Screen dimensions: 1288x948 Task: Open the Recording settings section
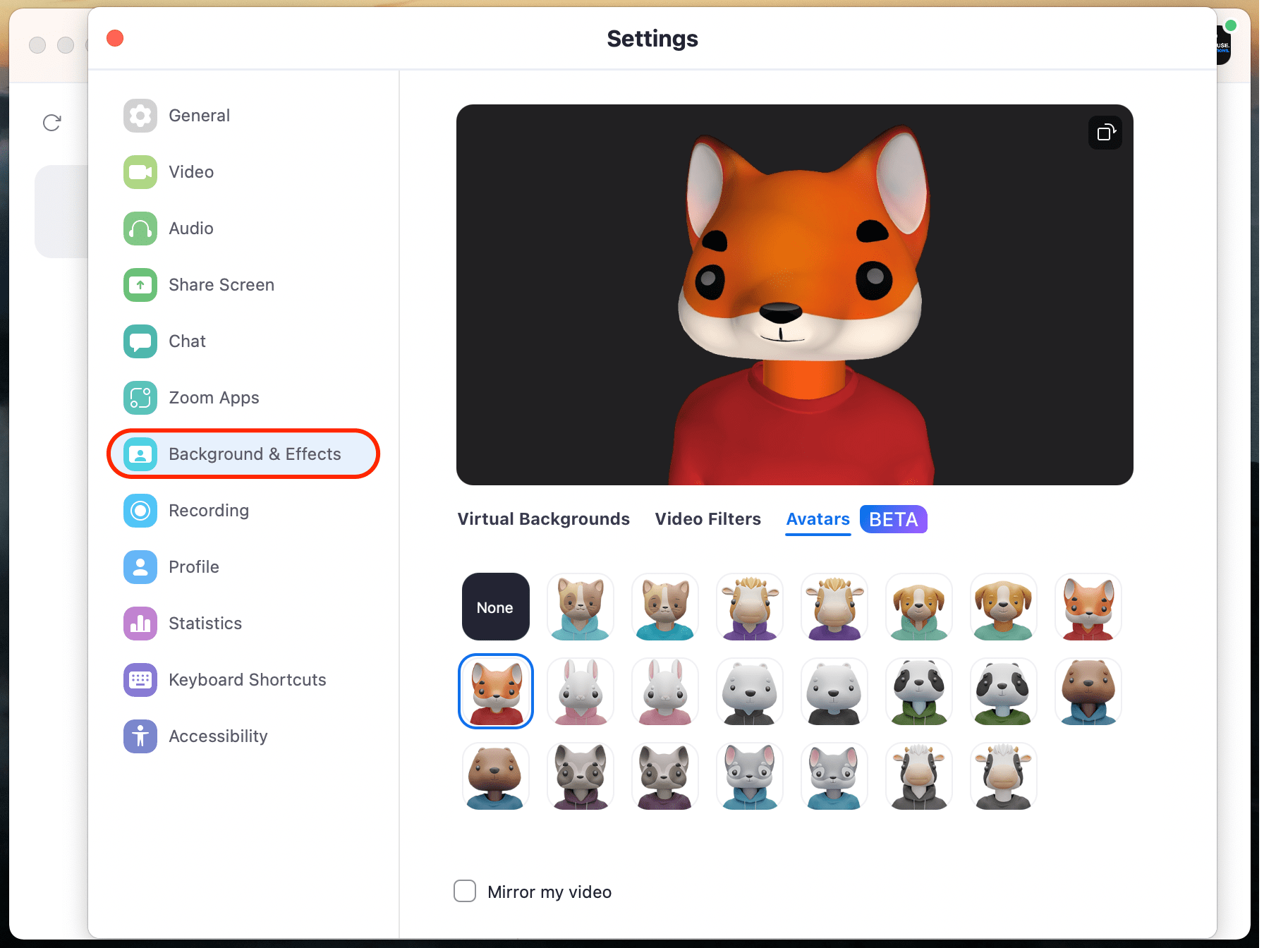click(x=243, y=511)
